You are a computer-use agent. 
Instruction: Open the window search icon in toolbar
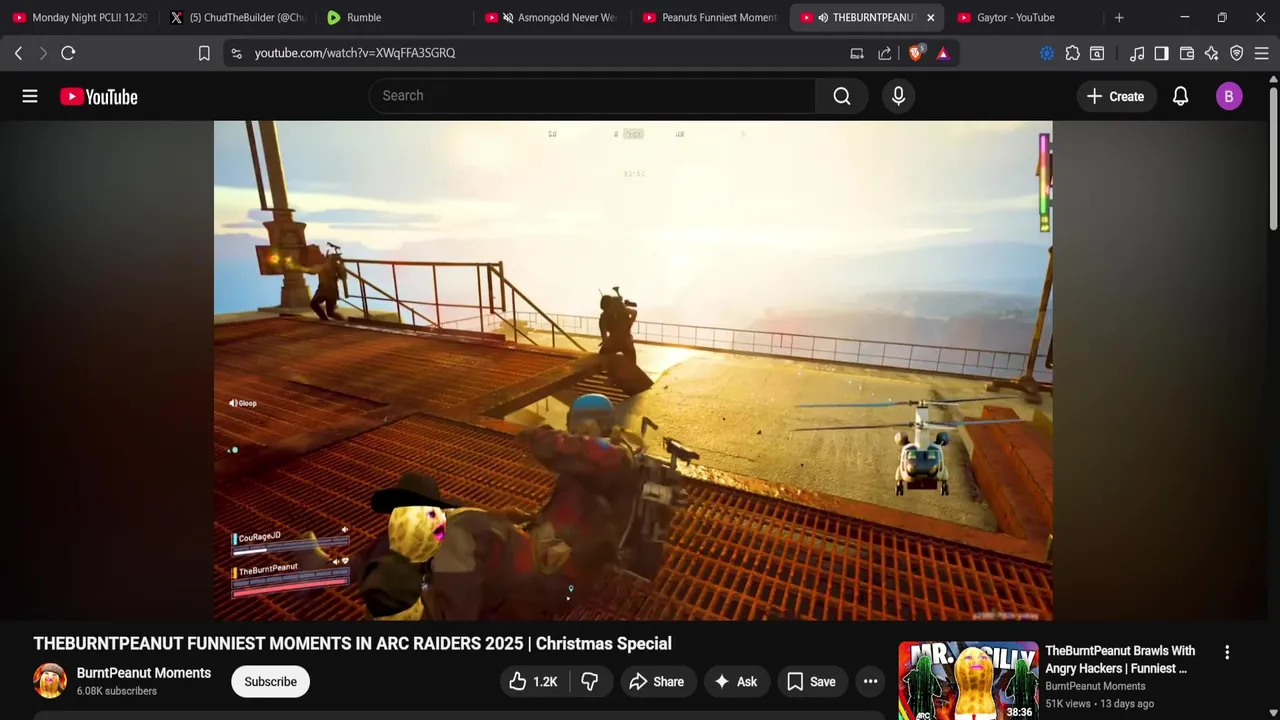point(1097,53)
